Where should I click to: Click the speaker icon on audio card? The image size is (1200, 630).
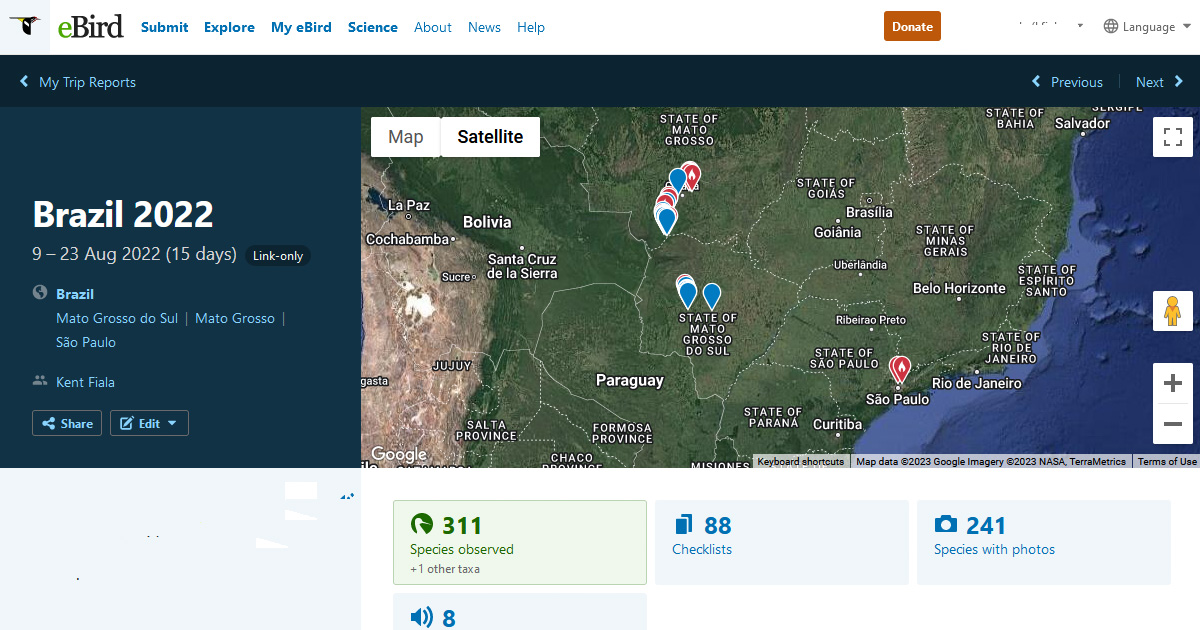[420, 617]
